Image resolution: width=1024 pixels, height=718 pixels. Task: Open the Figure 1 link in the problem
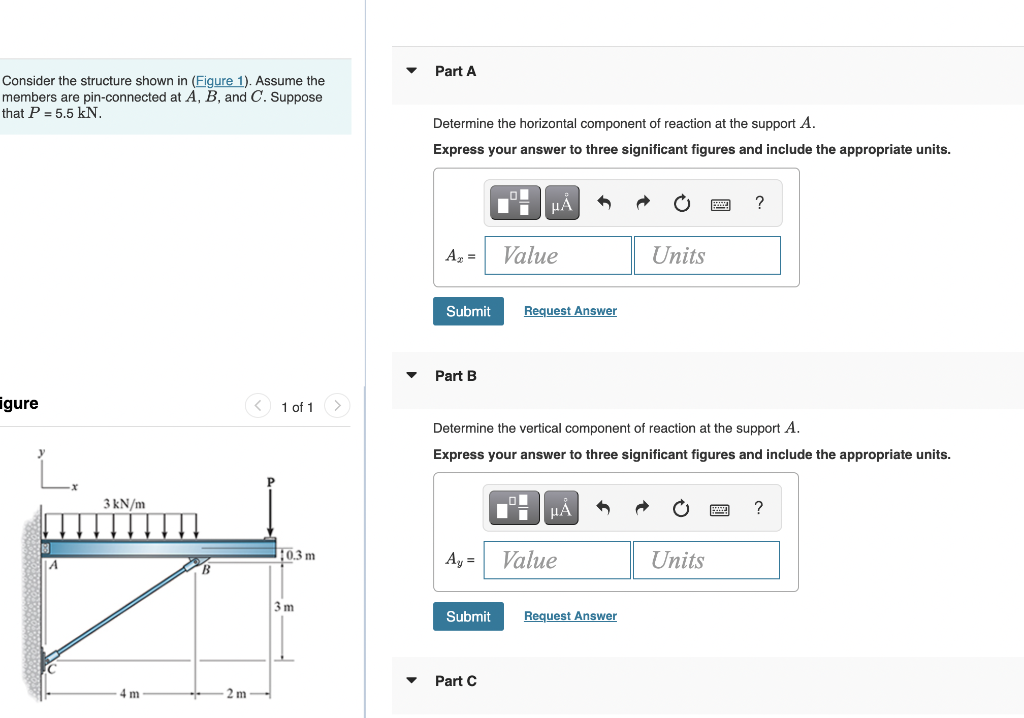pyautogui.click(x=219, y=80)
